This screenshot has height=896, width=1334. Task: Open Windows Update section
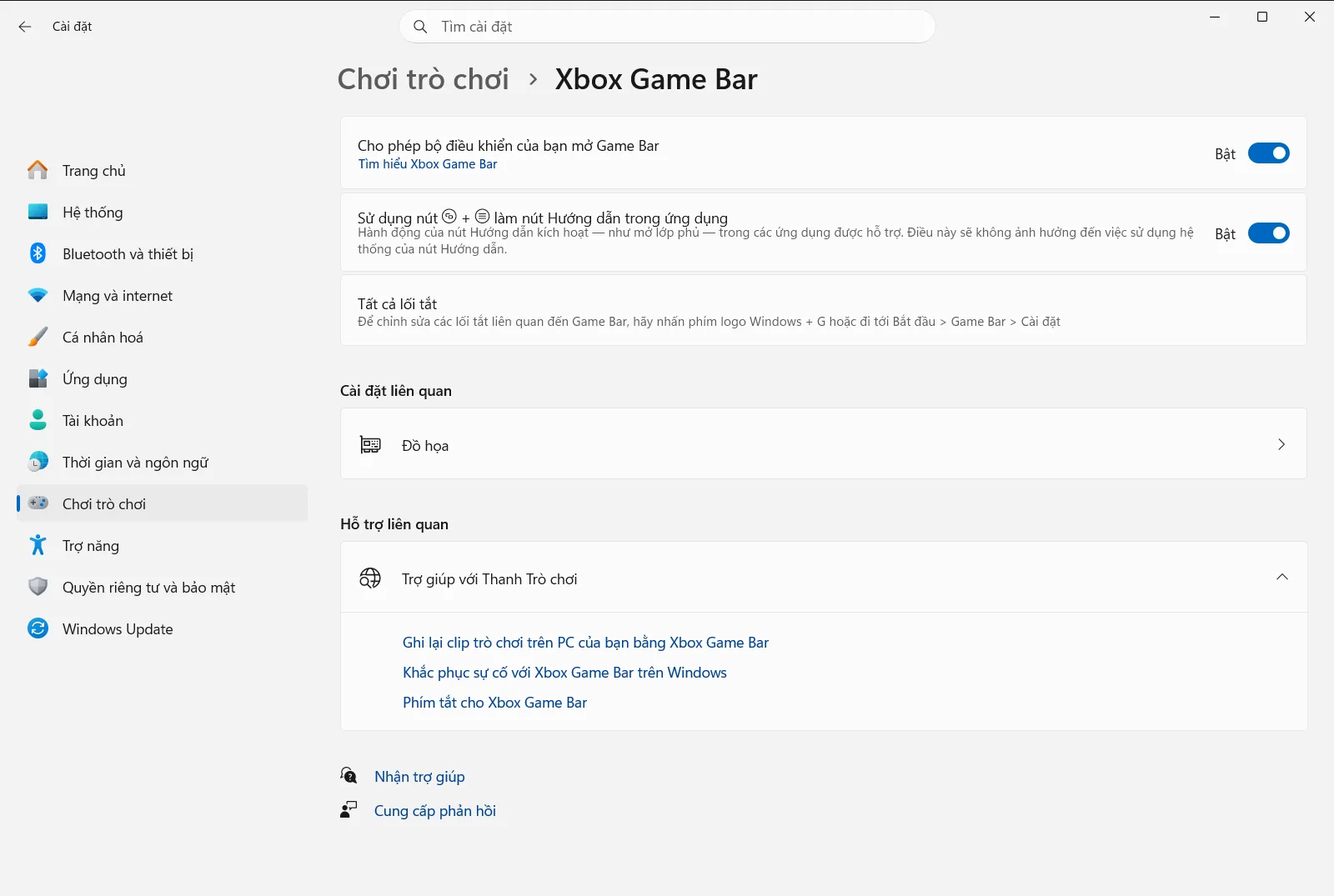click(x=162, y=628)
